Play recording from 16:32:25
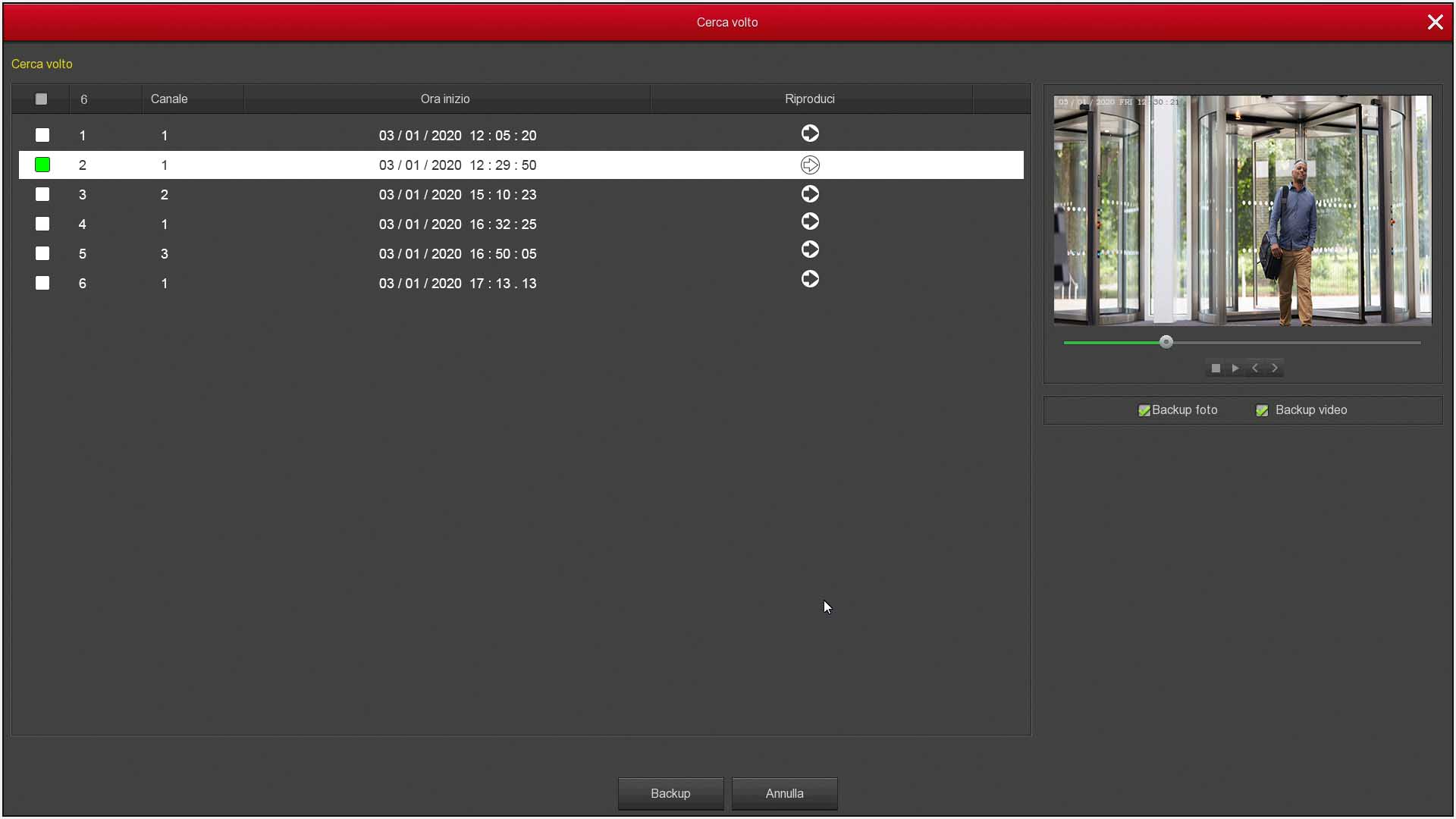 (x=810, y=221)
